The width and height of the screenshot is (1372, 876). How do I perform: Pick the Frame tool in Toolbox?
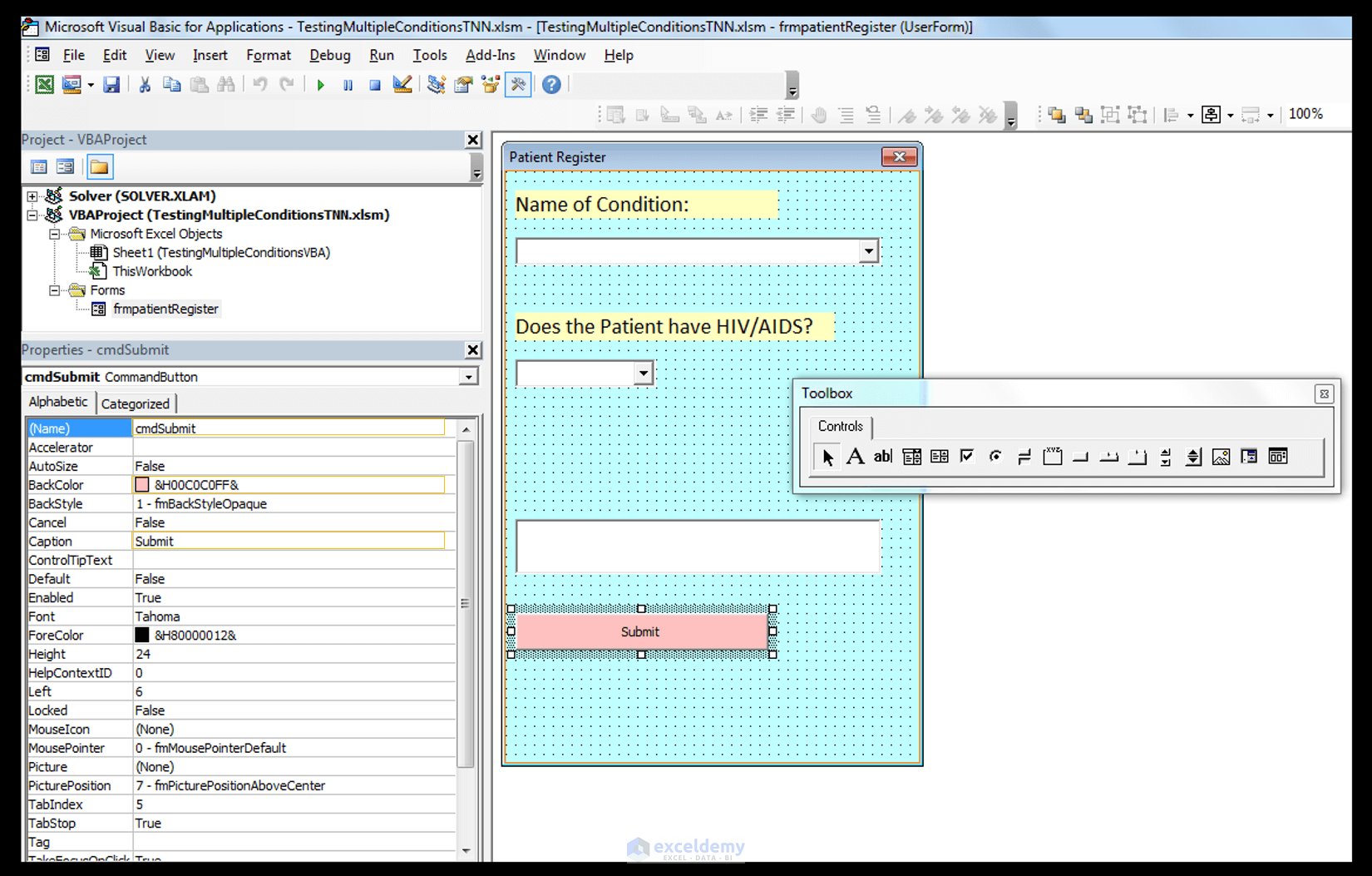click(1052, 457)
